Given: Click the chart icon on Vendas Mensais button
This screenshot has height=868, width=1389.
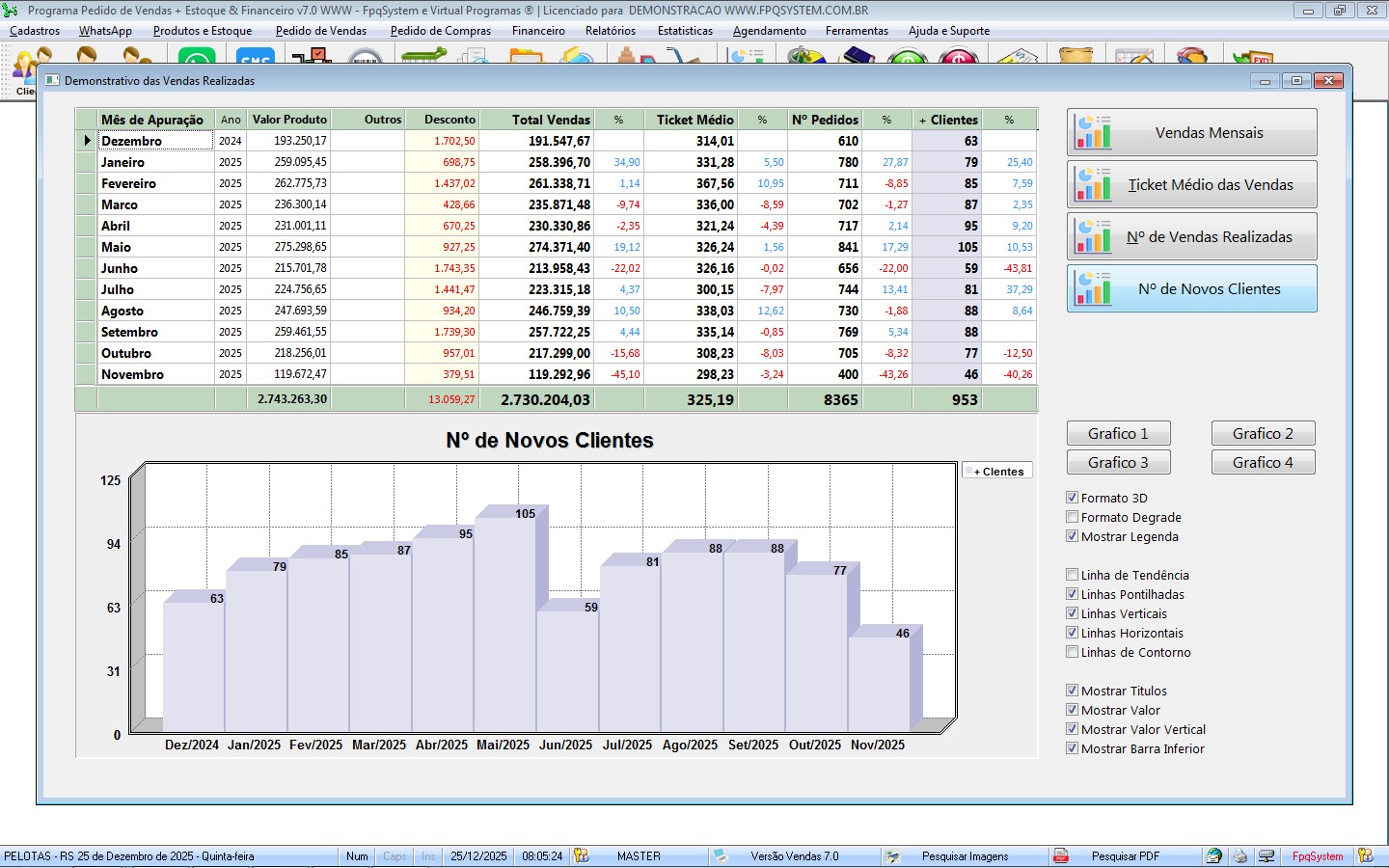Looking at the screenshot, I should coord(1094,133).
